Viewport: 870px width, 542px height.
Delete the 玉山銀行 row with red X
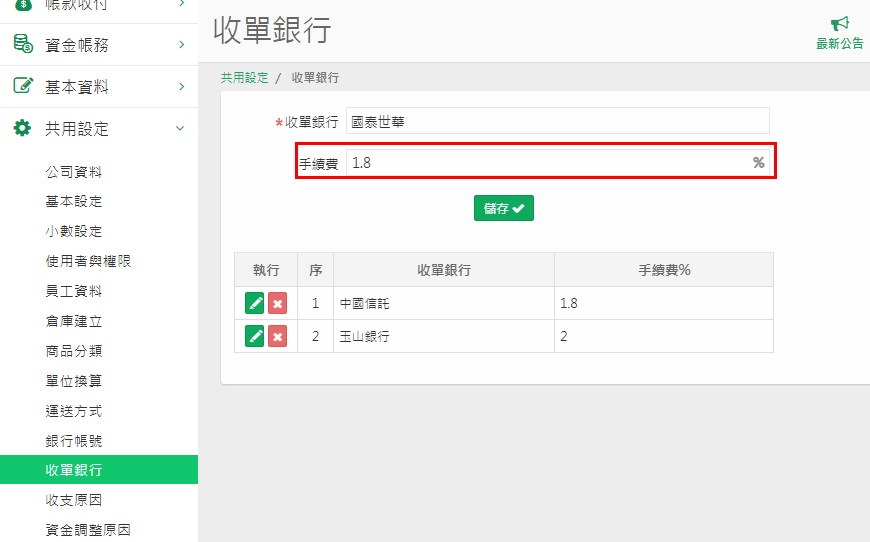click(277, 336)
